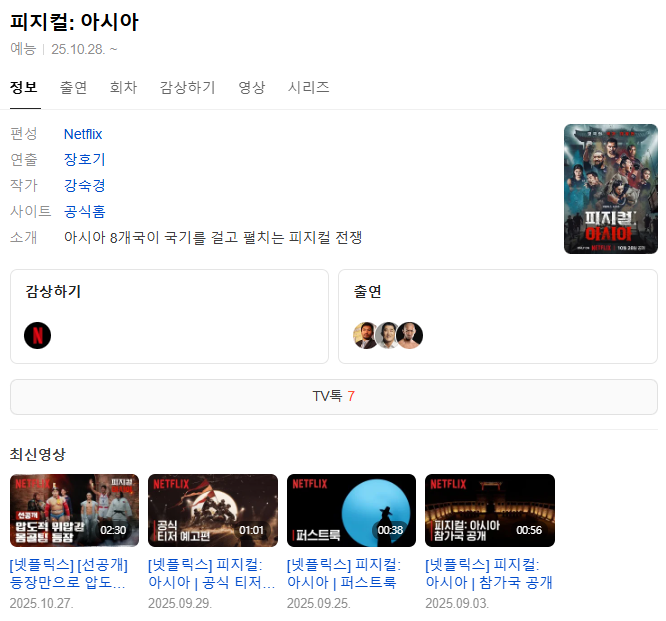Switch to the 출연 tab

click(x=73, y=87)
